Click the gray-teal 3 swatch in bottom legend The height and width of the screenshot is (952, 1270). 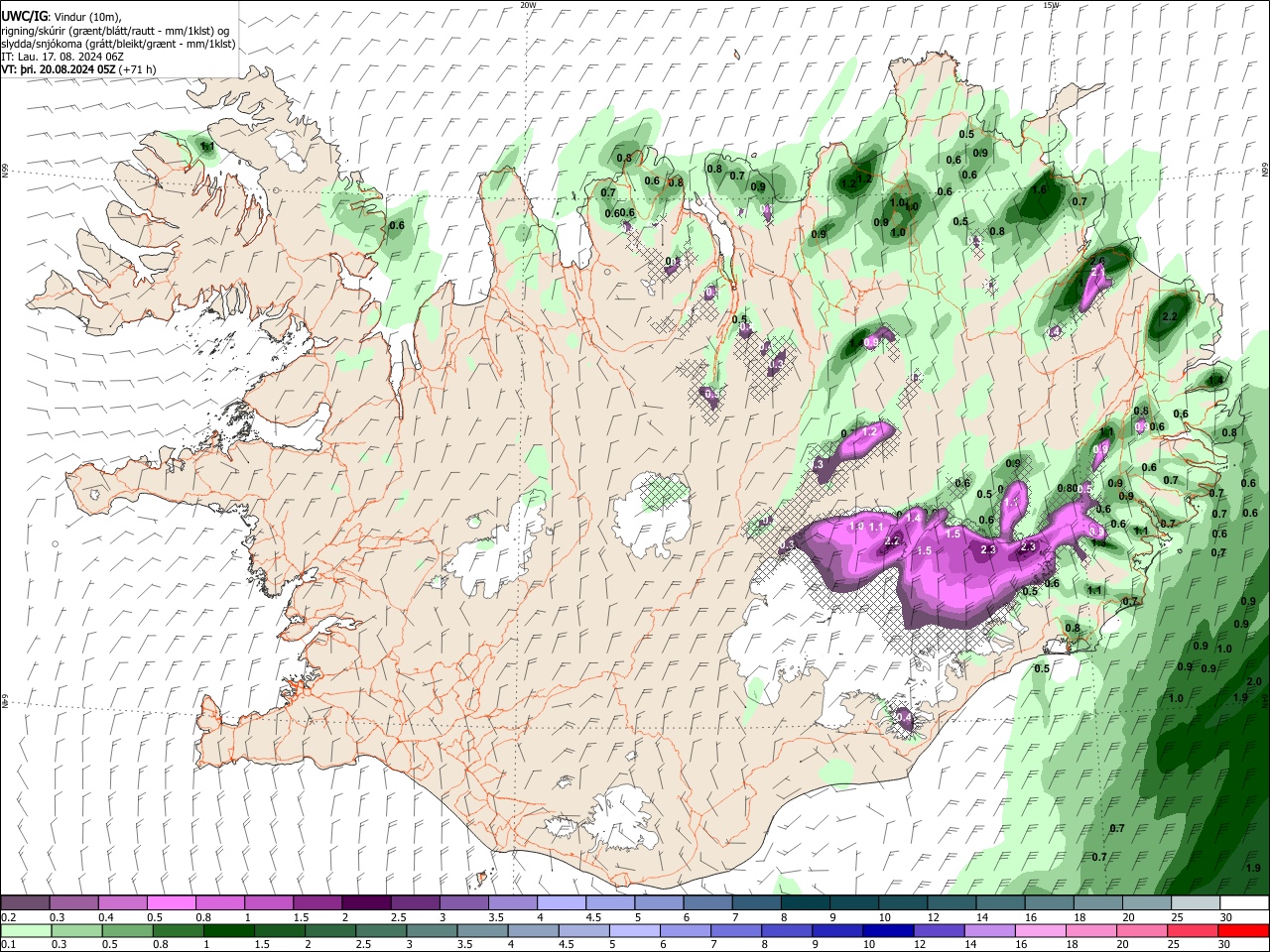point(432,930)
